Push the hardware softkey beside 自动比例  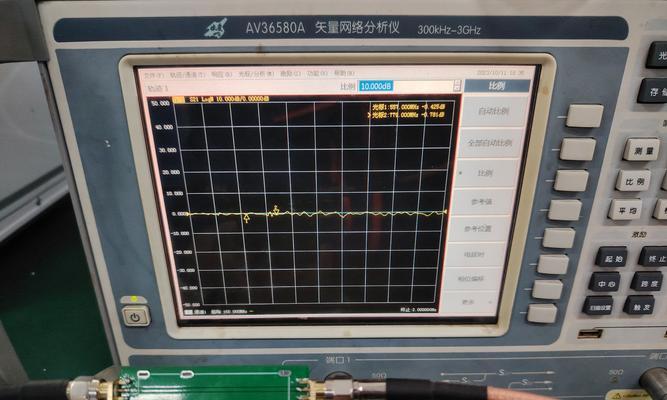coord(584,116)
